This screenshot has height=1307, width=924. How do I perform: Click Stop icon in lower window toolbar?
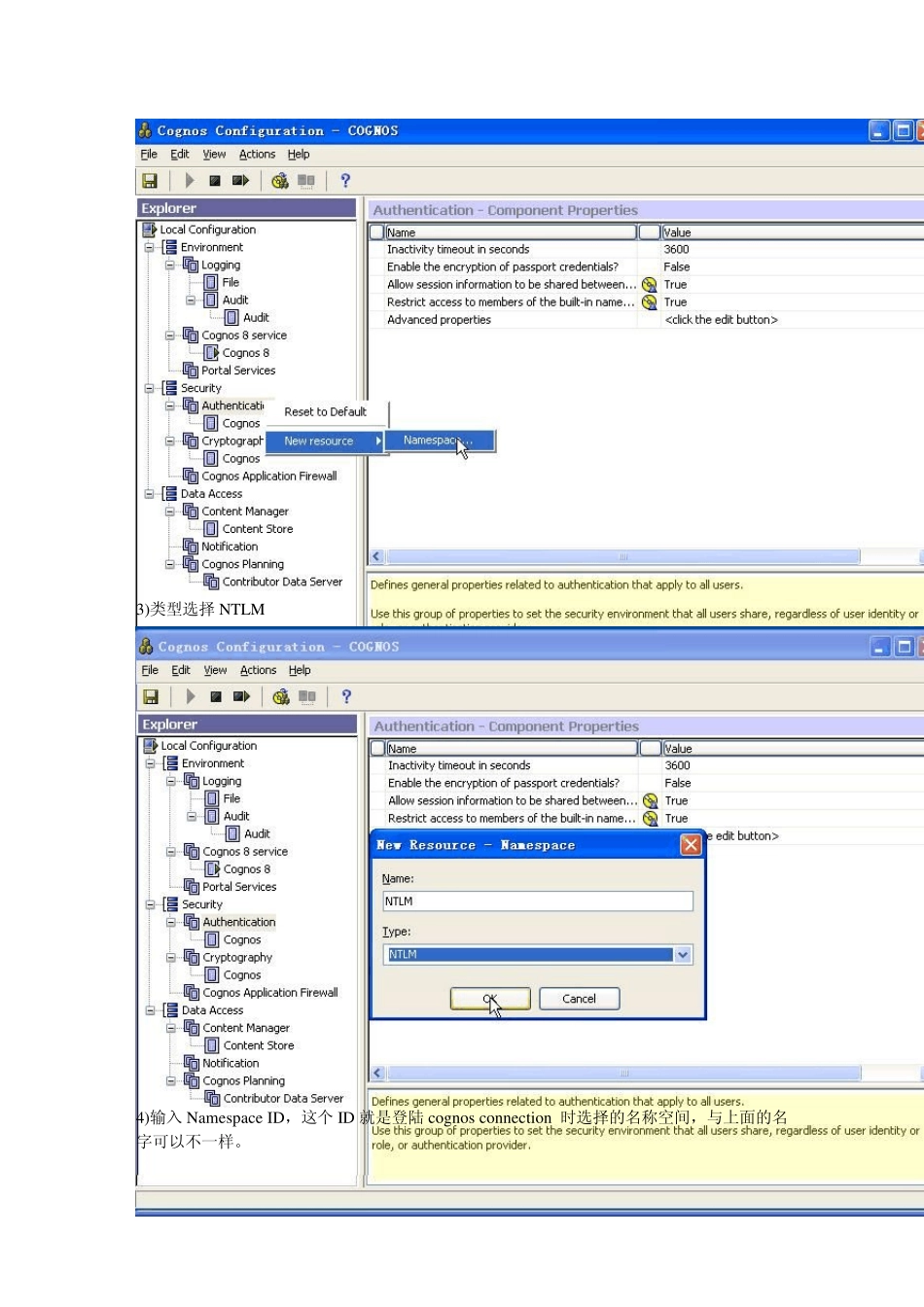pyautogui.click(x=216, y=697)
